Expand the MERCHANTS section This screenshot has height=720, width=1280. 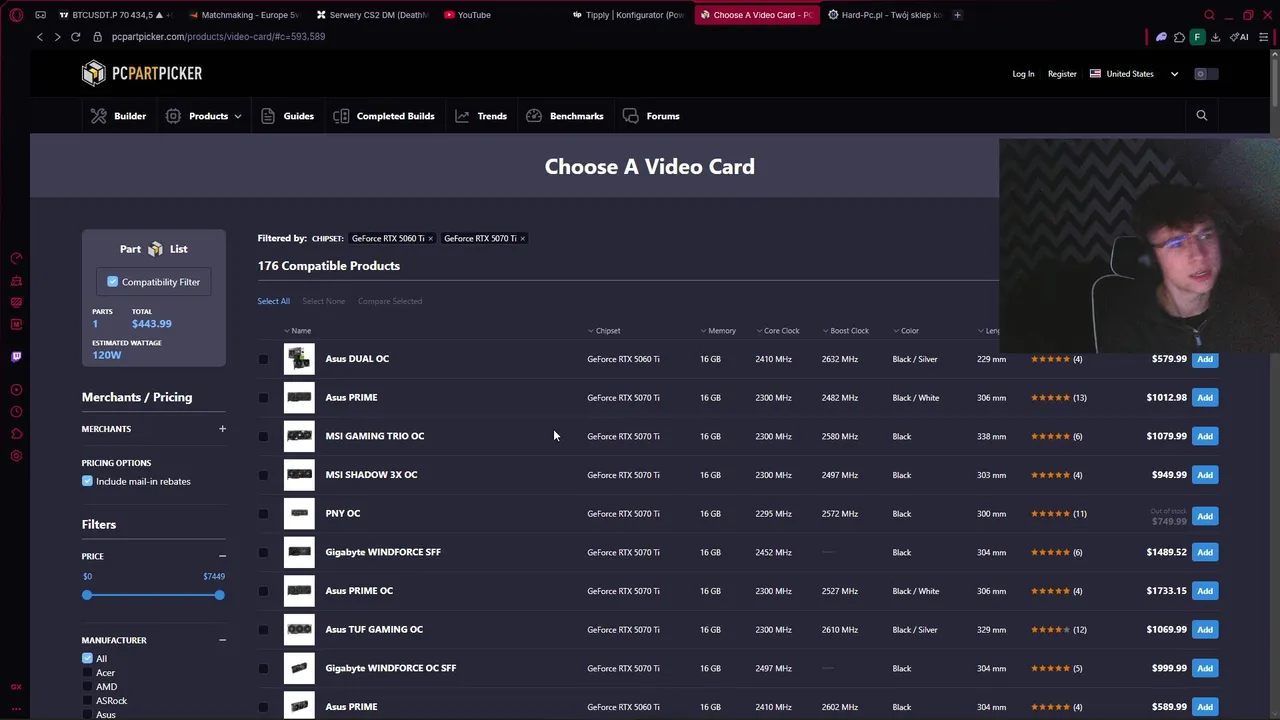pyautogui.click(x=222, y=429)
